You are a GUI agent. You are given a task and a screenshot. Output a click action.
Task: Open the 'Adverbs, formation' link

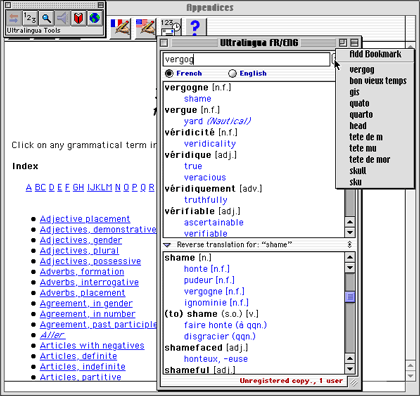tap(82, 272)
